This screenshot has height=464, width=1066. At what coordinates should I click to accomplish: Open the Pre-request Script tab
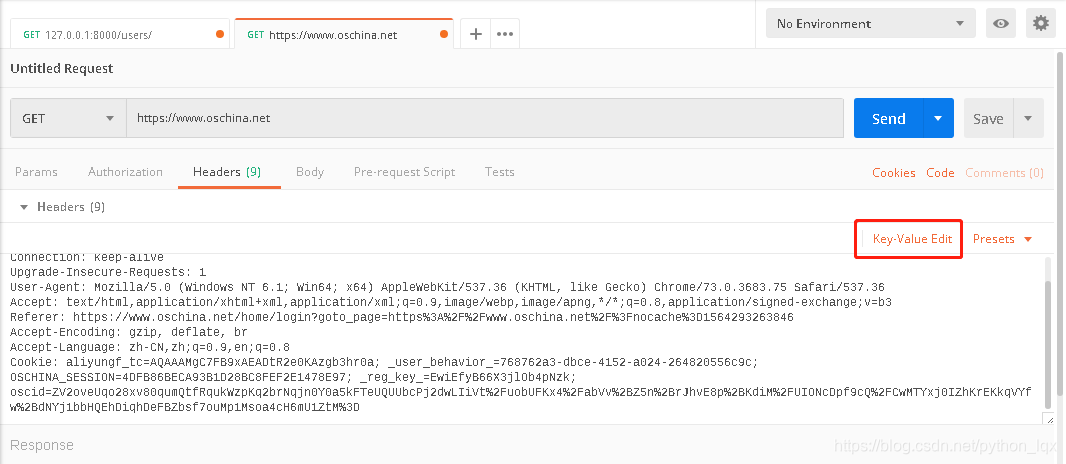(x=405, y=172)
